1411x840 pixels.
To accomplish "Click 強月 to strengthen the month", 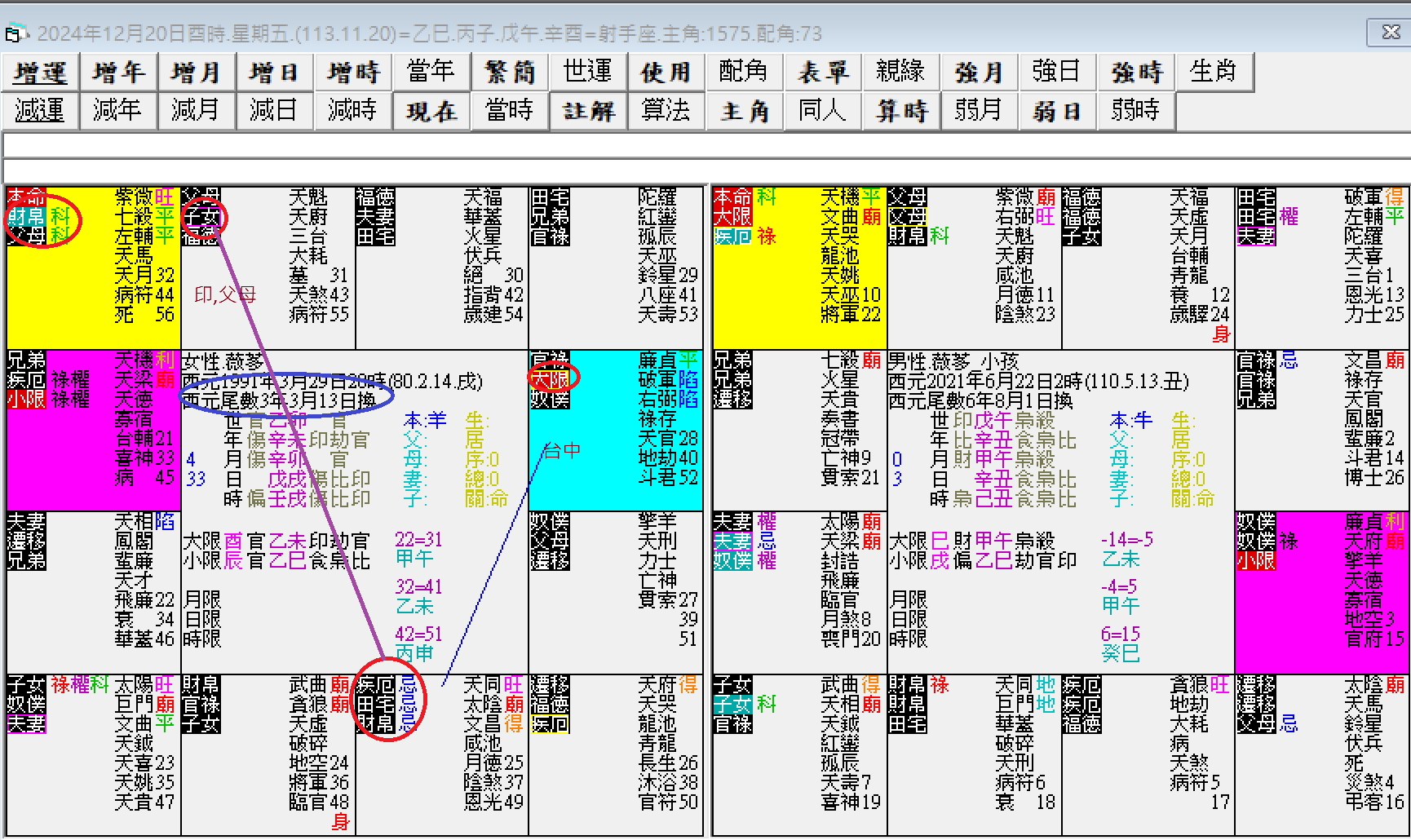I will [x=979, y=73].
